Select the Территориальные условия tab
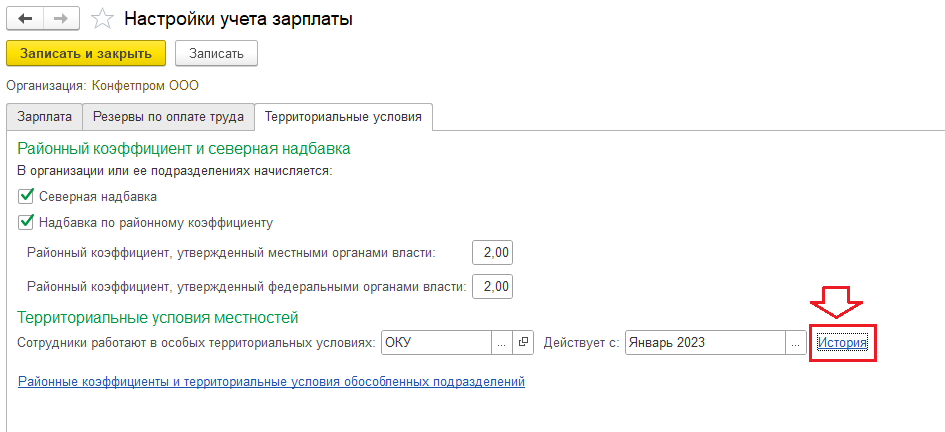 tap(343, 117)
